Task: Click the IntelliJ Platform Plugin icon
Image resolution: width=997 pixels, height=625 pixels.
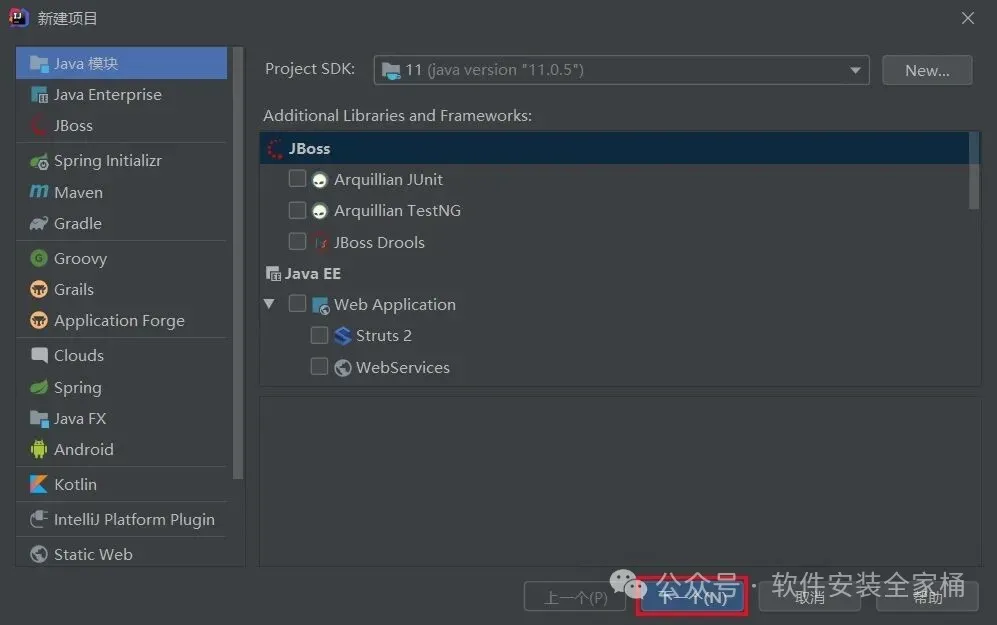Action: point(39,519)
